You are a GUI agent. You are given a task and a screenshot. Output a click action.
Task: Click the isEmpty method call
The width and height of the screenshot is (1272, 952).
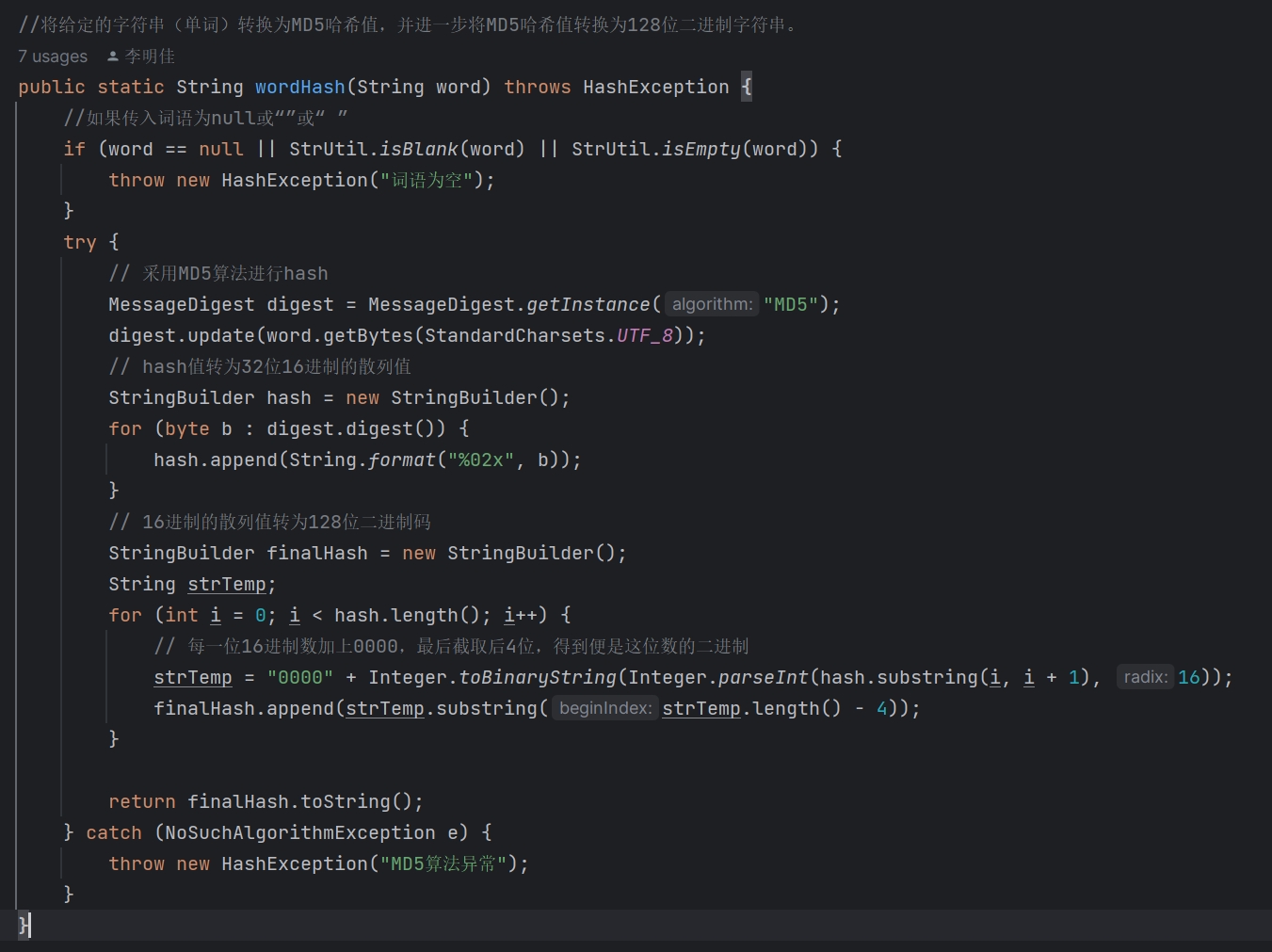[x=701, y=149]
